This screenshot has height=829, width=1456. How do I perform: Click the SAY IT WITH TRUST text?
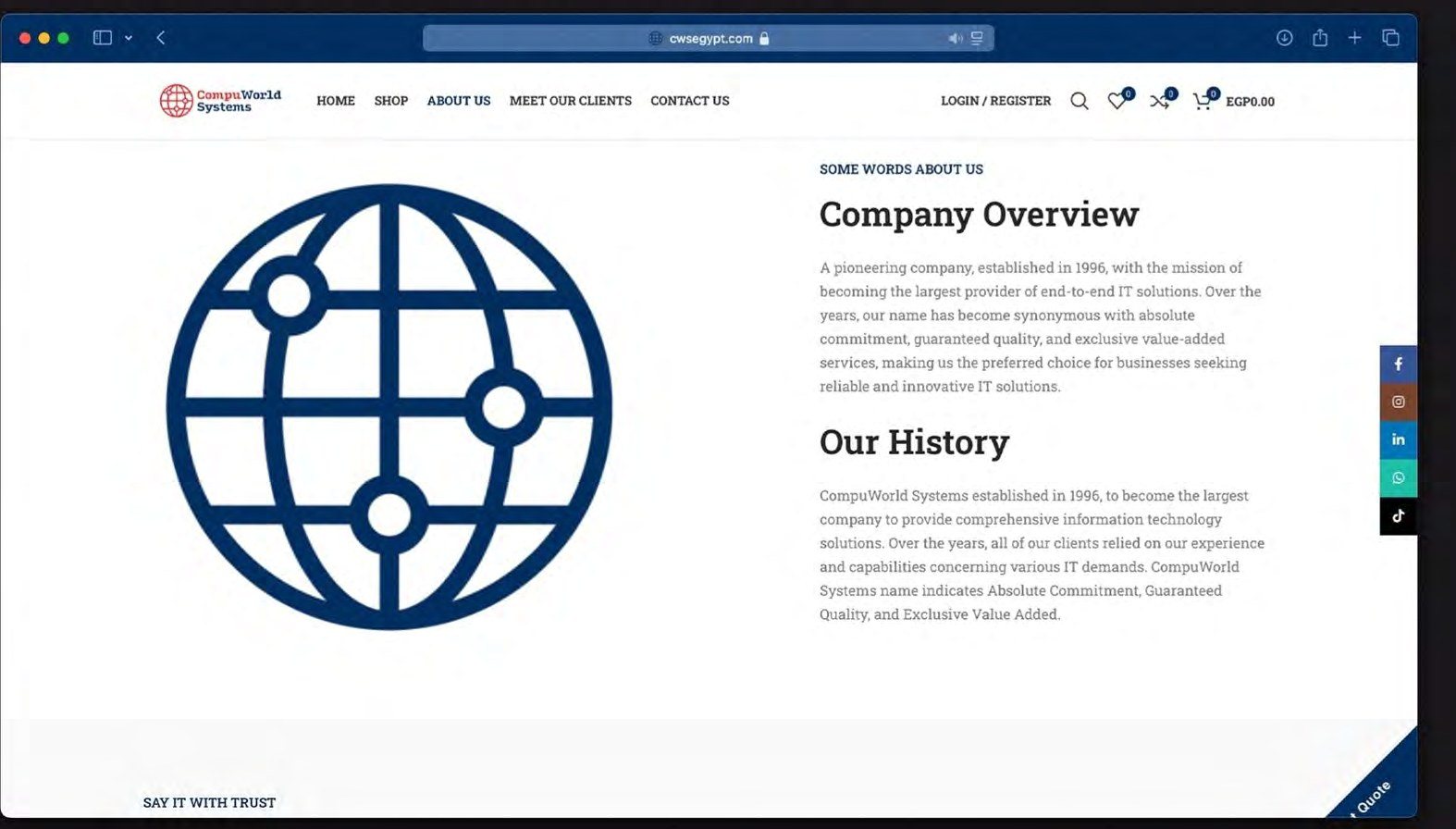point(209,802)
